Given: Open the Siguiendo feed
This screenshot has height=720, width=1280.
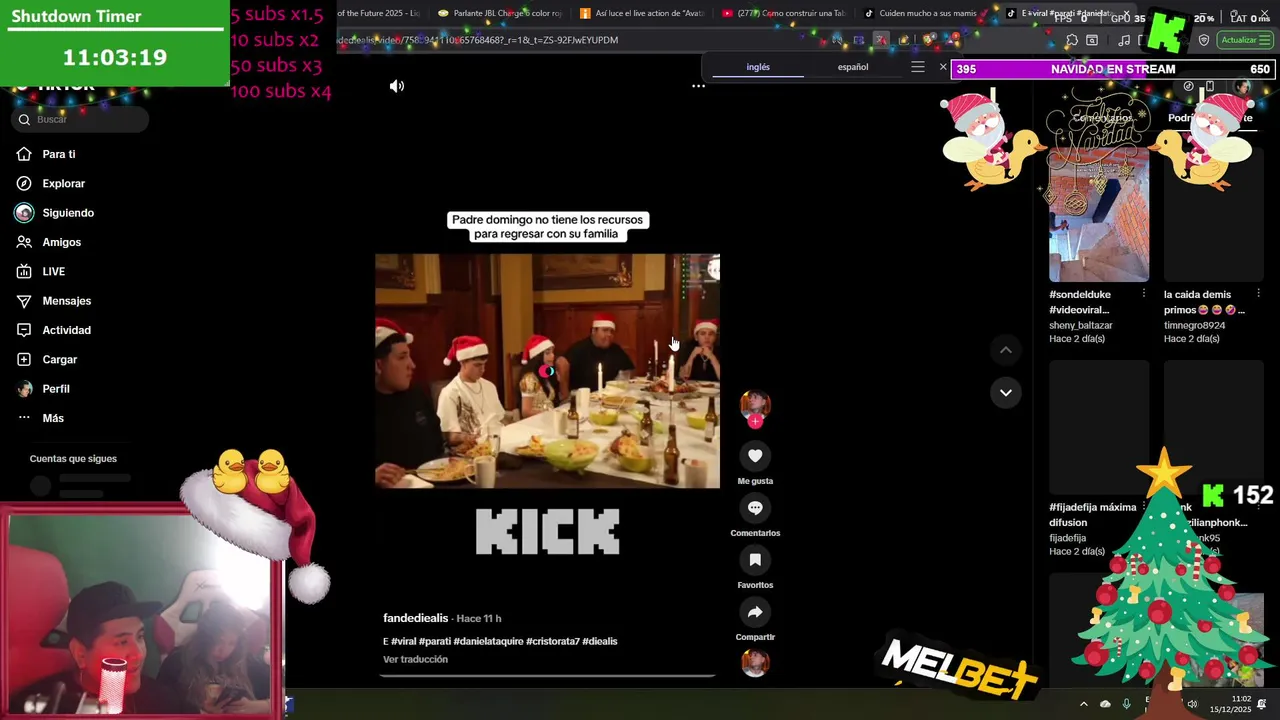Looking at the screenshot, I should tap(68, 213).
